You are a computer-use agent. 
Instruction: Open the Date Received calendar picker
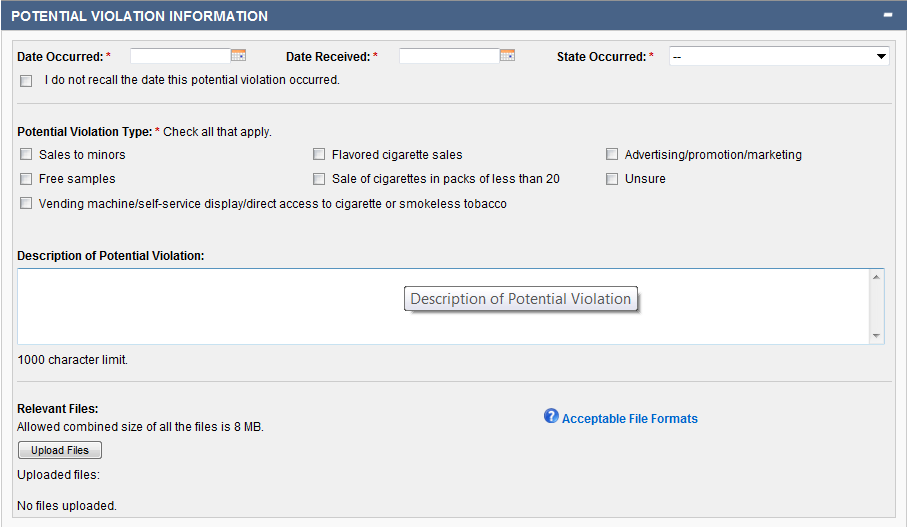(x=507, y=56)
